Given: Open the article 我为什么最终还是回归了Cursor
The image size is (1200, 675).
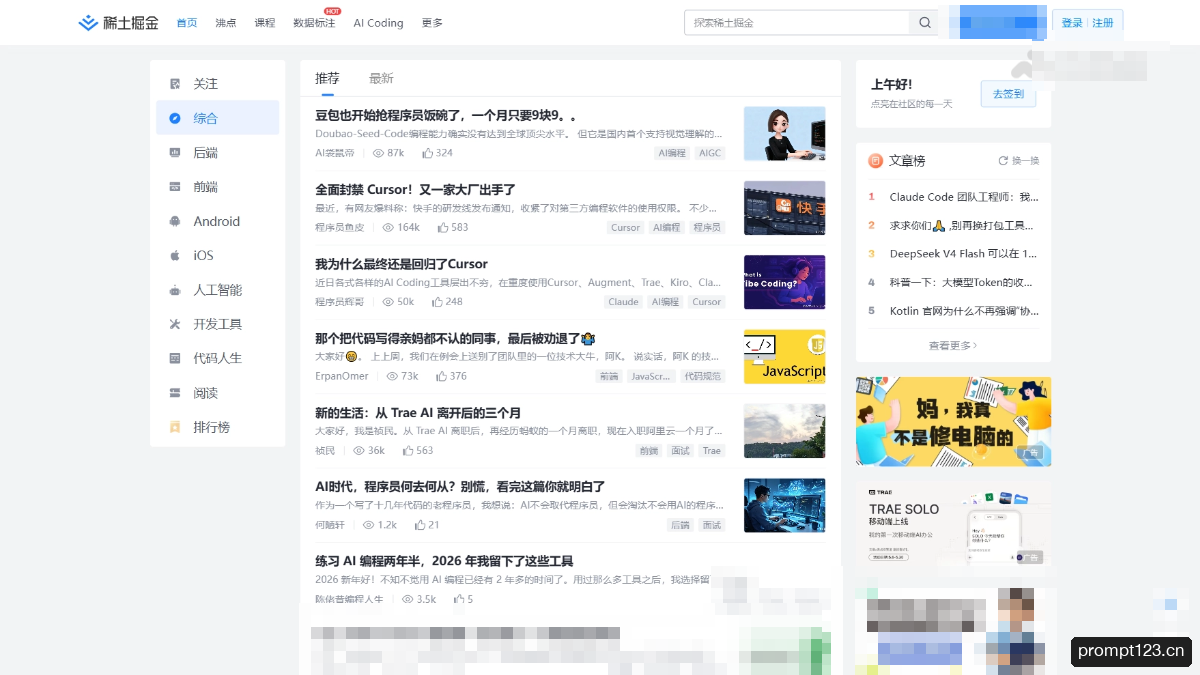Looking at the screenshot, I should (x=401, y=264).
